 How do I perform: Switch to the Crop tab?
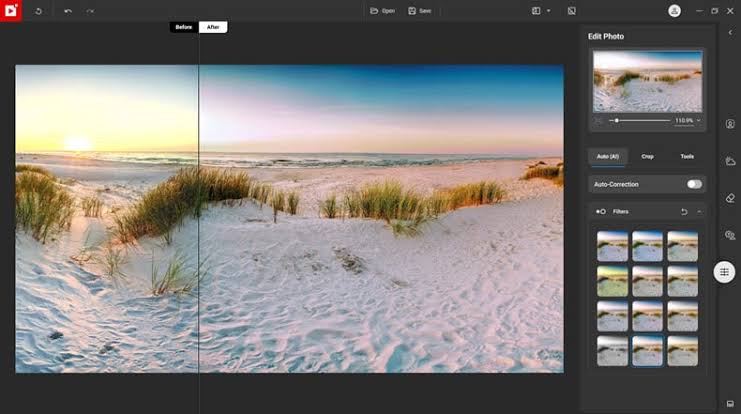tap(647, 157)
